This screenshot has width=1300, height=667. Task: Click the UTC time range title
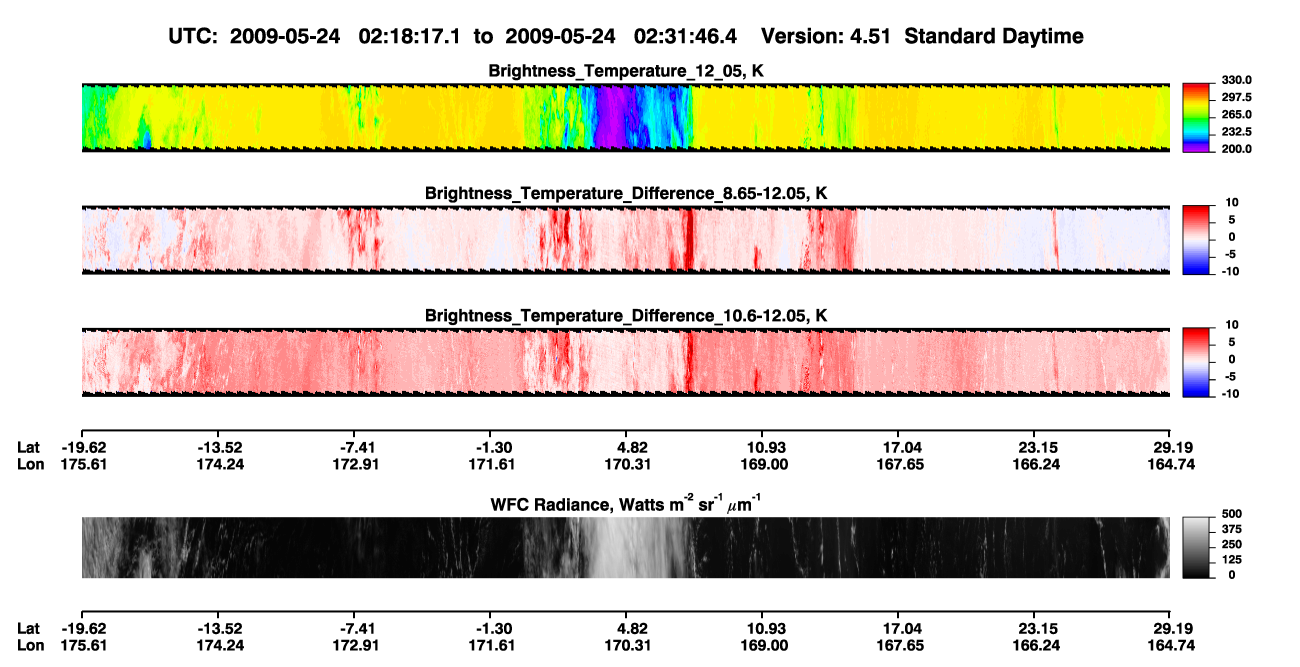coord(626,36)
